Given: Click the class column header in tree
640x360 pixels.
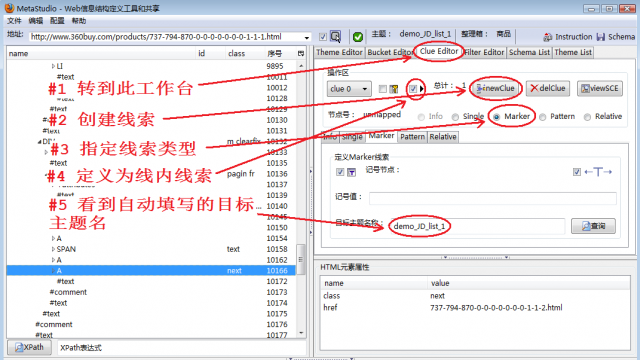Looking at the screenshot, I should 244,53.
